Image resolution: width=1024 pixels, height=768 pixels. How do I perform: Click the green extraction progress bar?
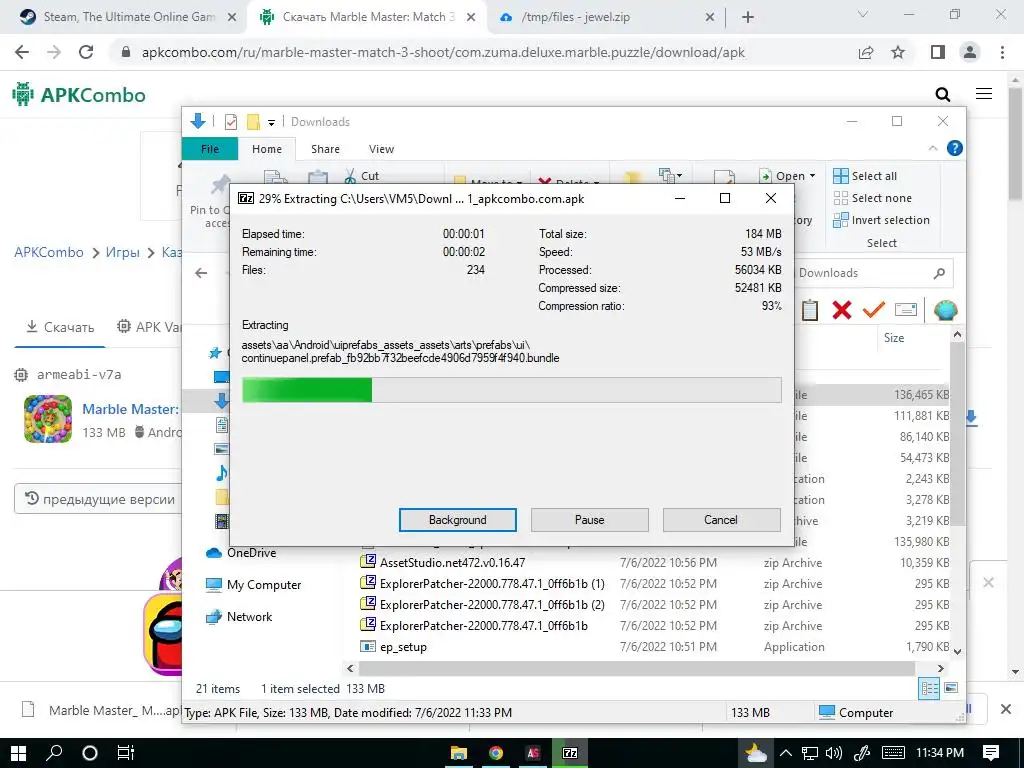511,390
